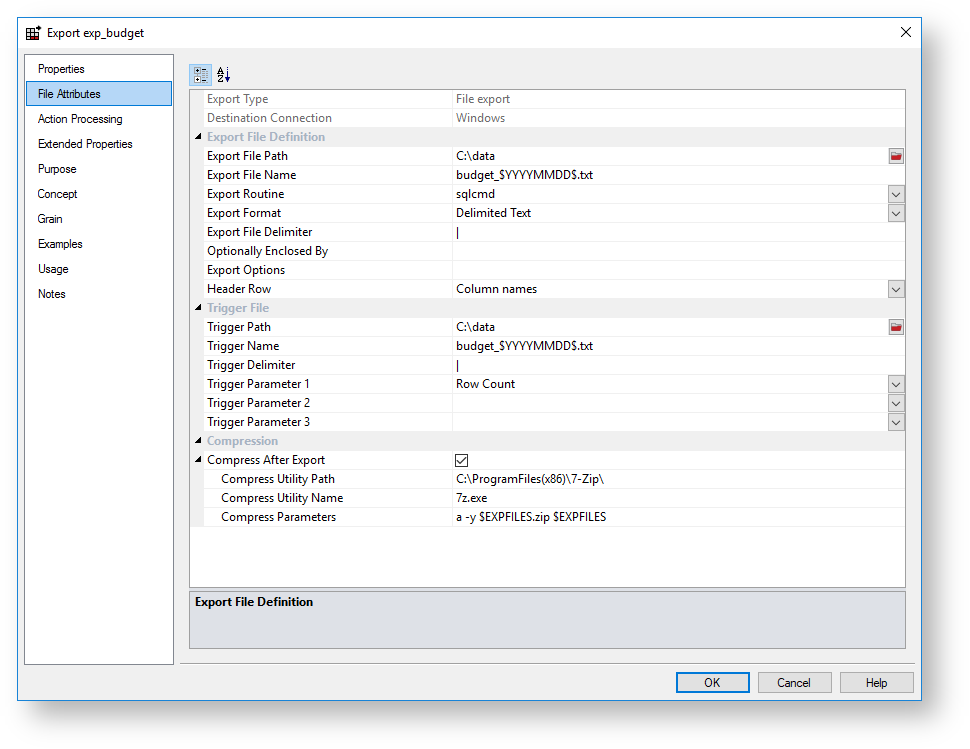Image resolution: width=970 pixels, height=749 pixels.
Task: Open the Notes page
Action: pos(99,294)
